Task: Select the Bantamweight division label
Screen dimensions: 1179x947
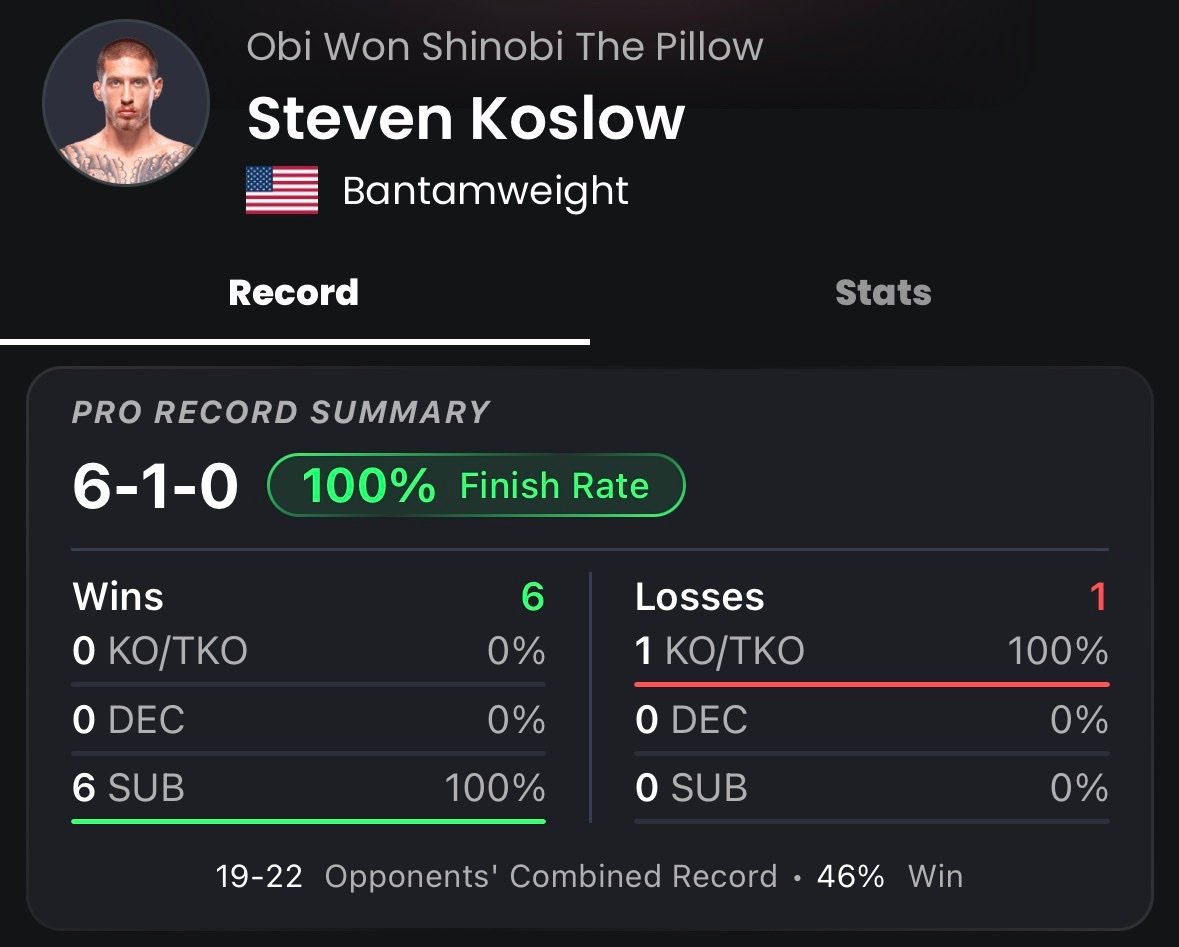Action: tap(485, 191)
